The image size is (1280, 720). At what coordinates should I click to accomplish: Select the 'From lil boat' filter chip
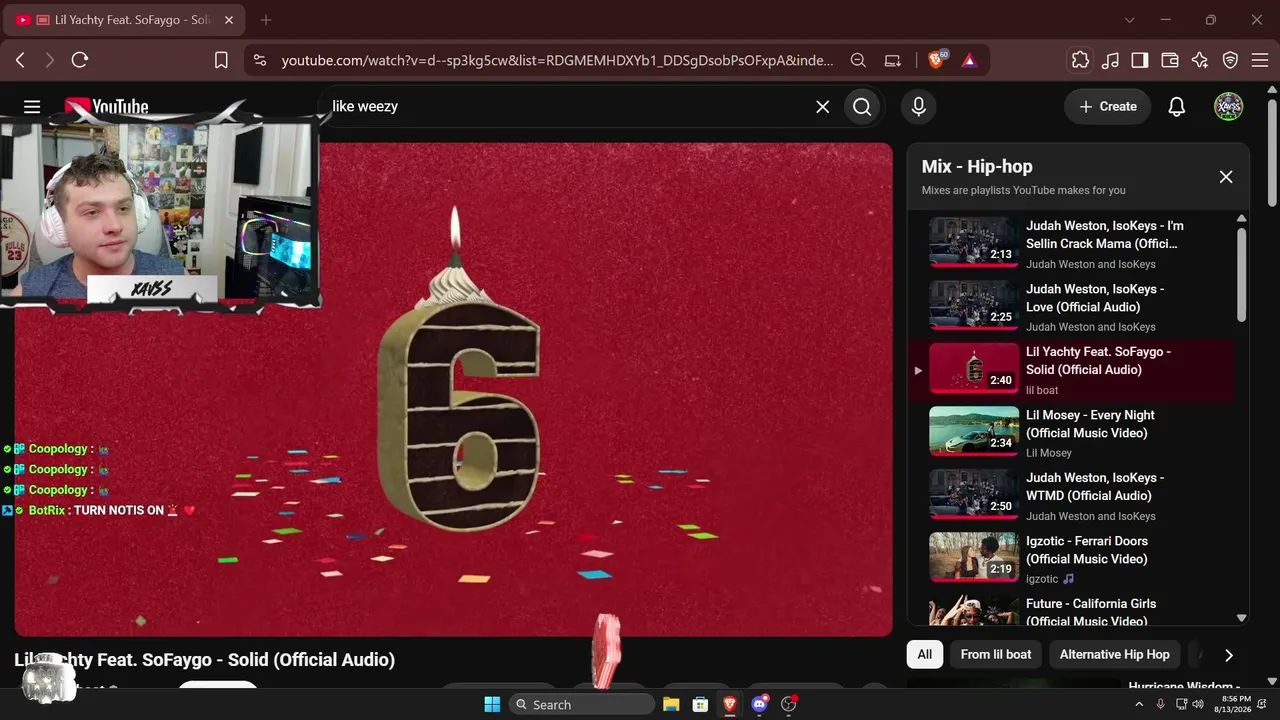click(x=996, y=654)
